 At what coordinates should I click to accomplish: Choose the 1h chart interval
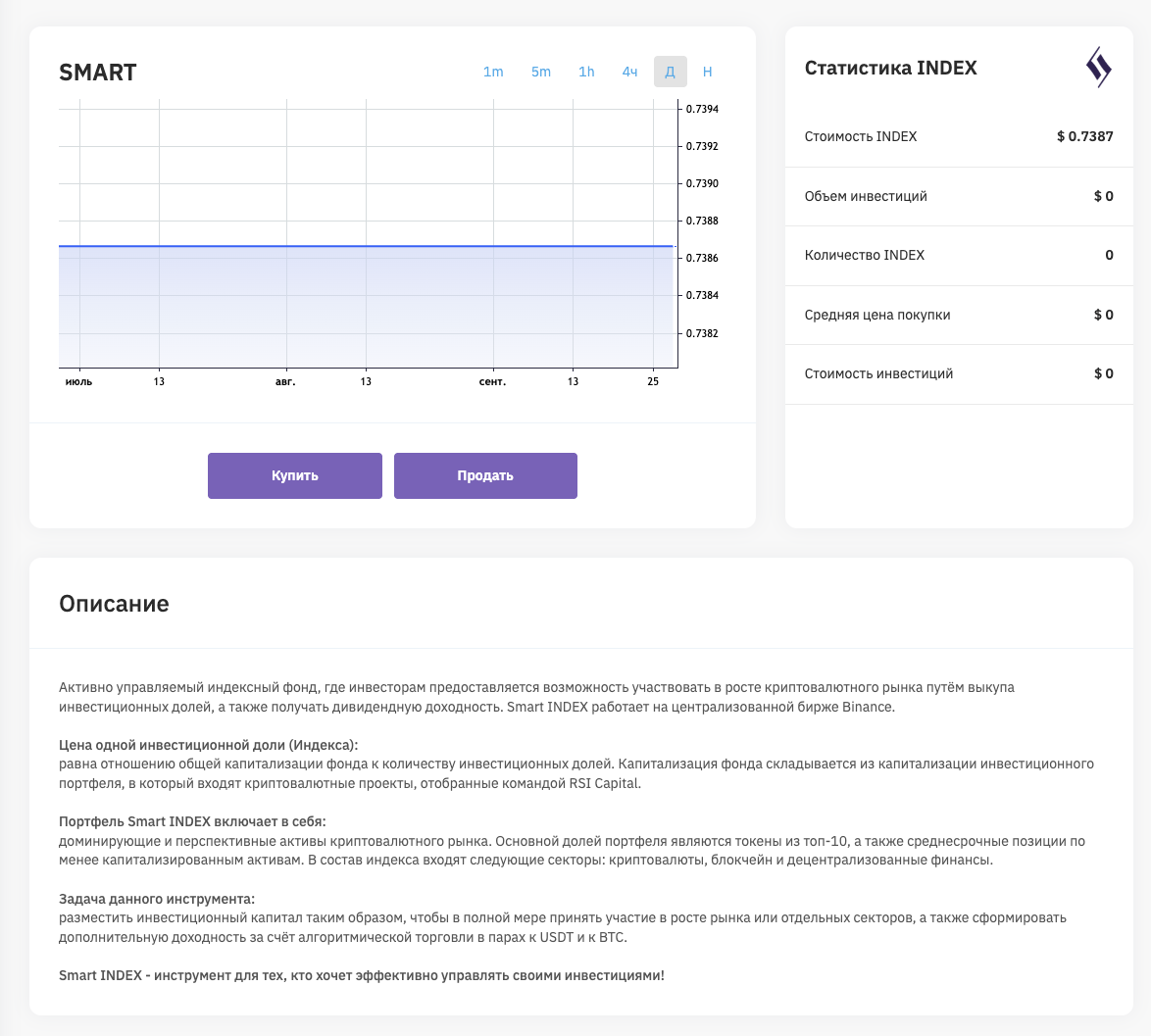(586, 72)
